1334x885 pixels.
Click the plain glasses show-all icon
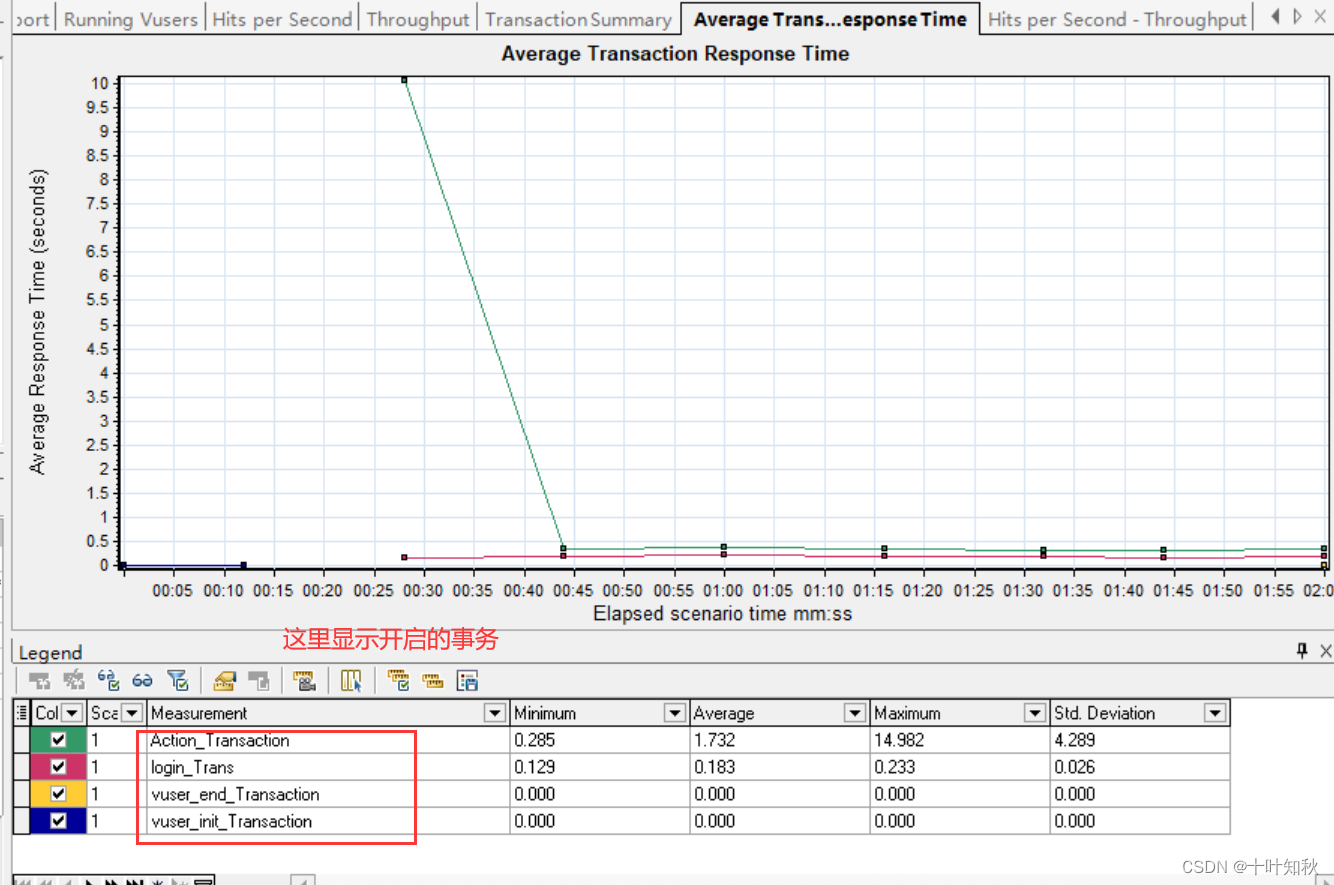(143, 681)
